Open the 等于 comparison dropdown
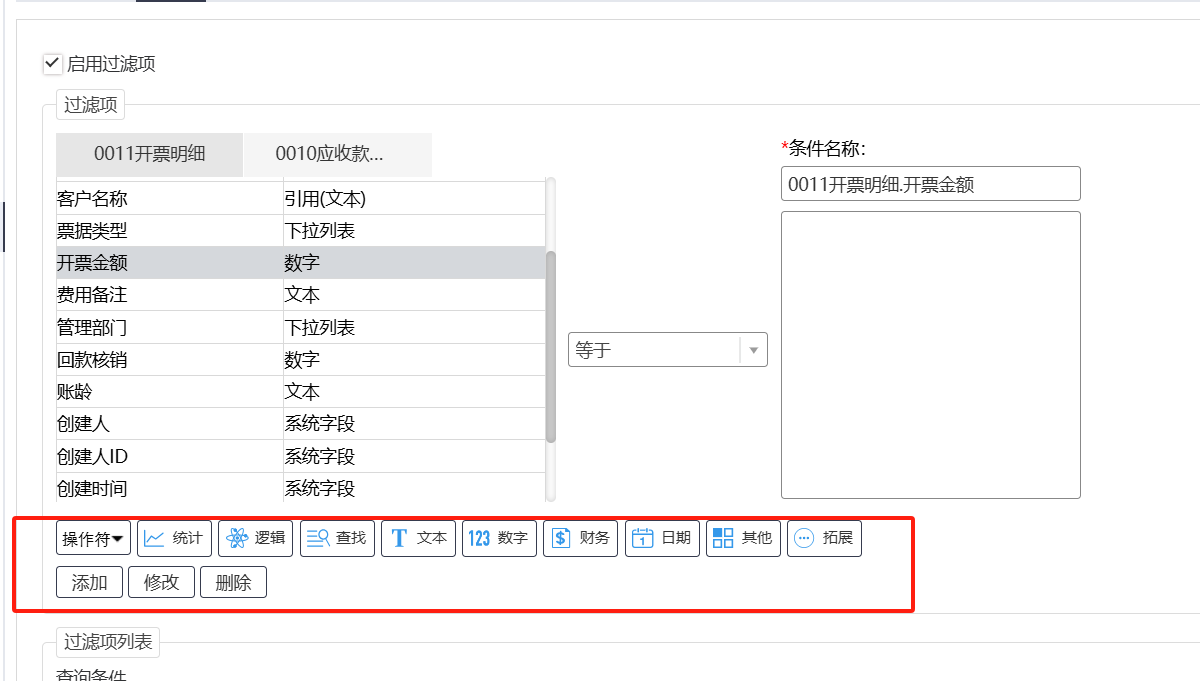Viewport: 1200px width, 681px height. coord(668,350)
